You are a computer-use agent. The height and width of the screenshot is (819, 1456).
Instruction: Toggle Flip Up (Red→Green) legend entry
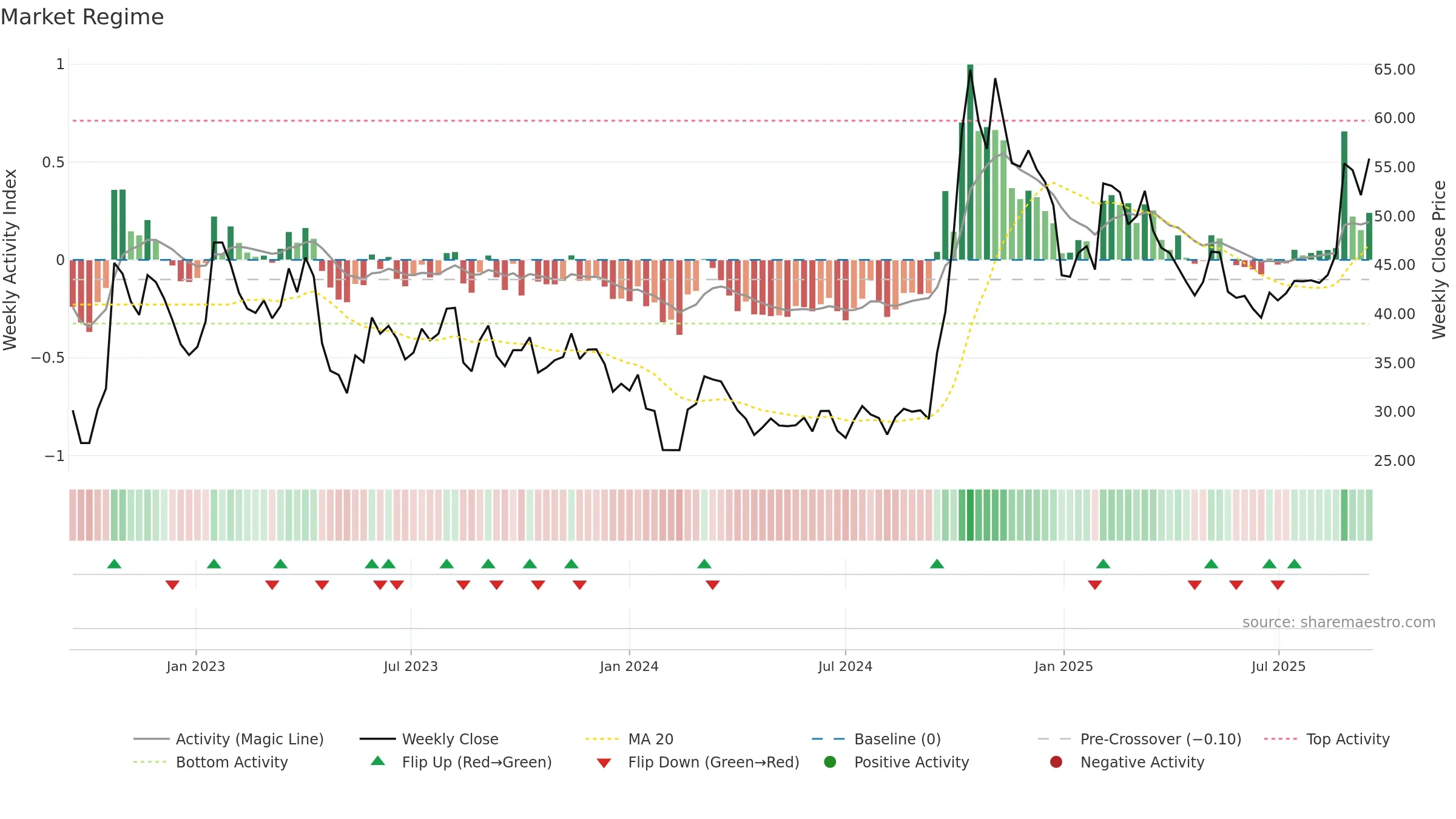click(x=461, y=762)
